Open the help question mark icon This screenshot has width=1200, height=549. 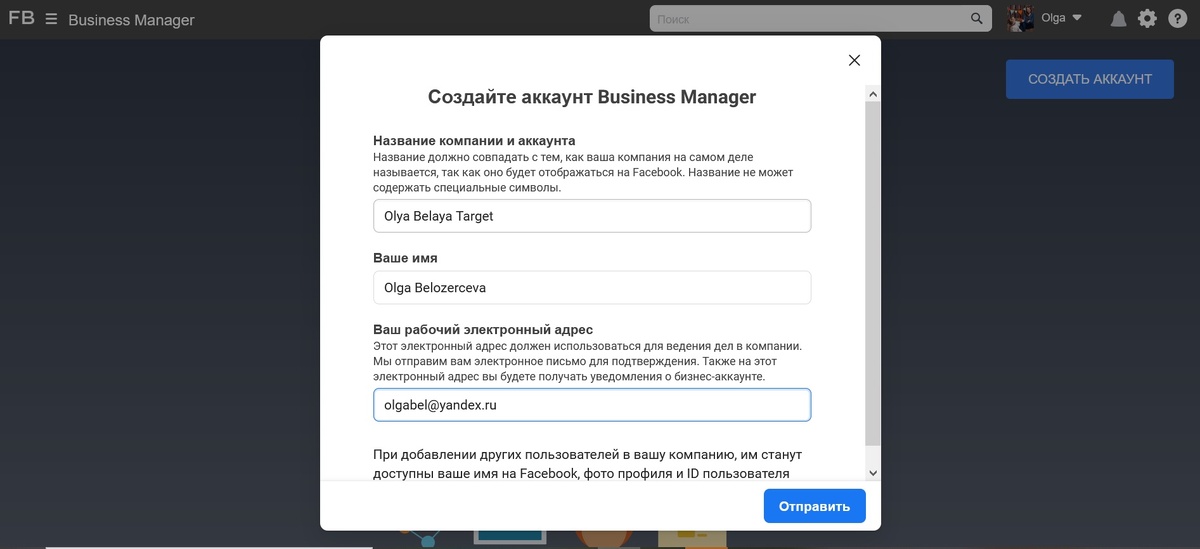(x=1177, y=19)
